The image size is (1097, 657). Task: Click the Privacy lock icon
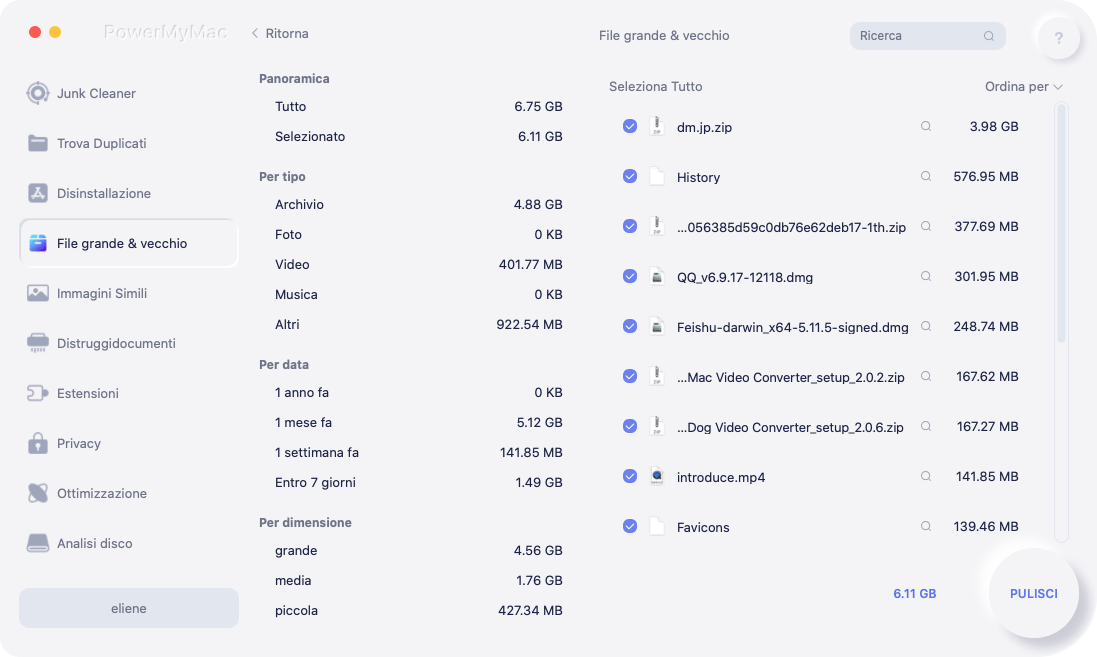[38, 443]
